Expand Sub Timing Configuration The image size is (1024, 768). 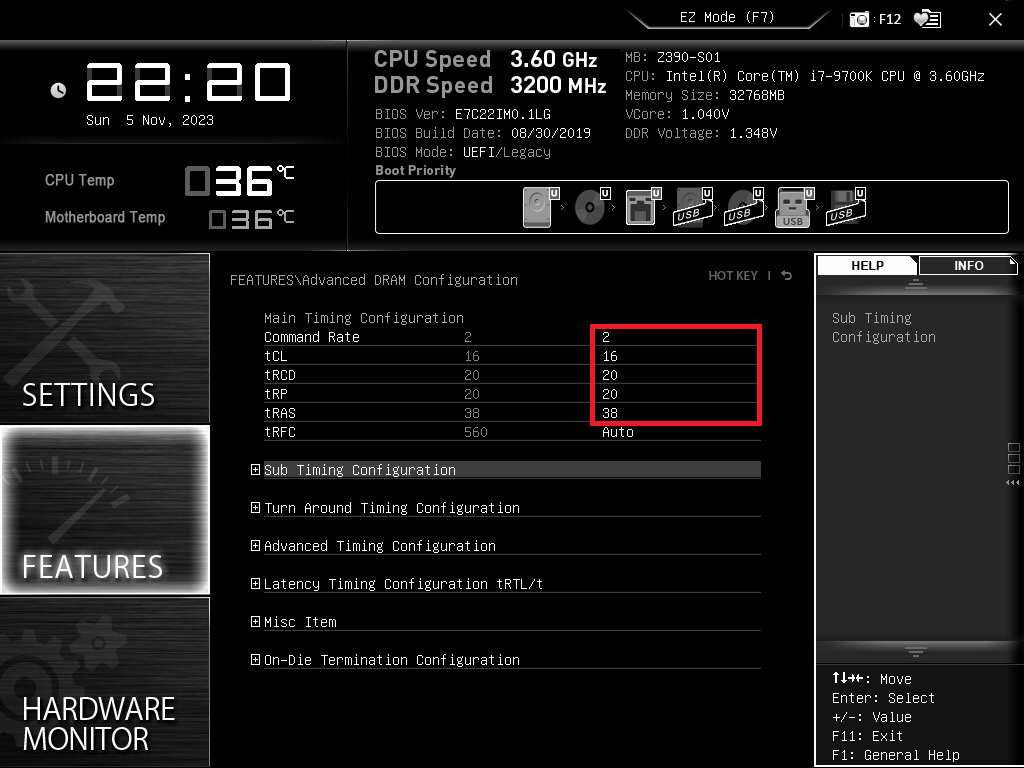pyautogui.click(x=359, y=470)
